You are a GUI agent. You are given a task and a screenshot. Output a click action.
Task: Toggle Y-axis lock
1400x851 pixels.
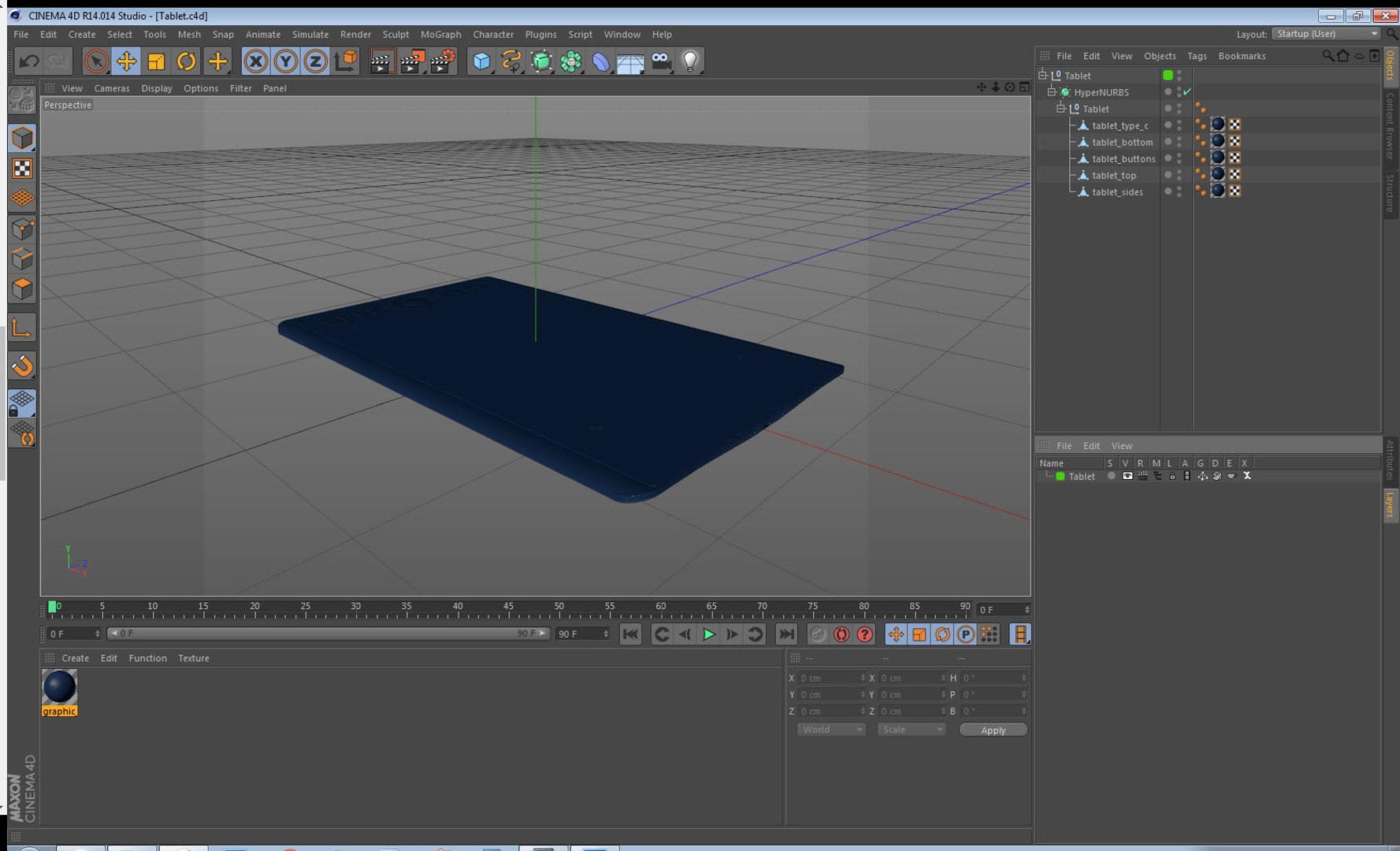point(285,61)
